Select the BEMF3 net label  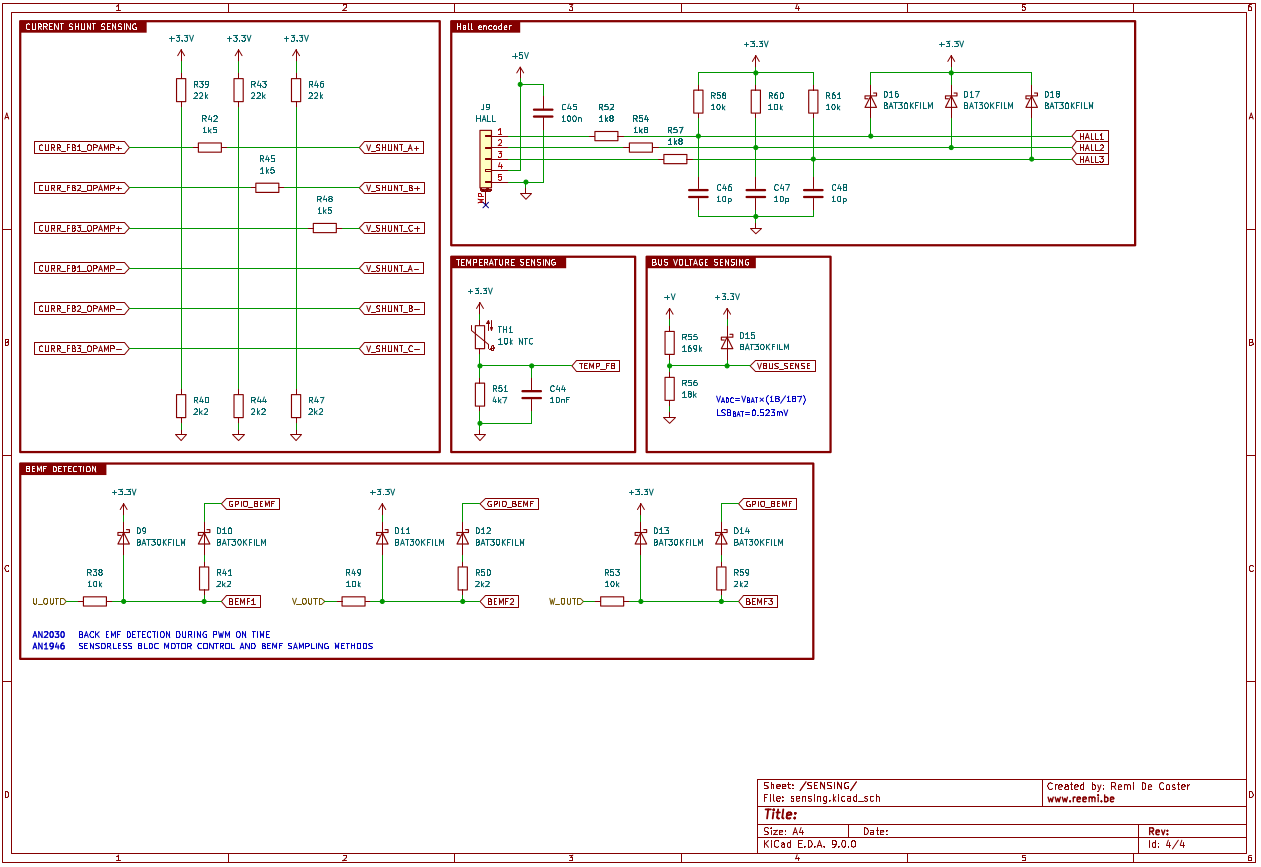coord(759,602)
